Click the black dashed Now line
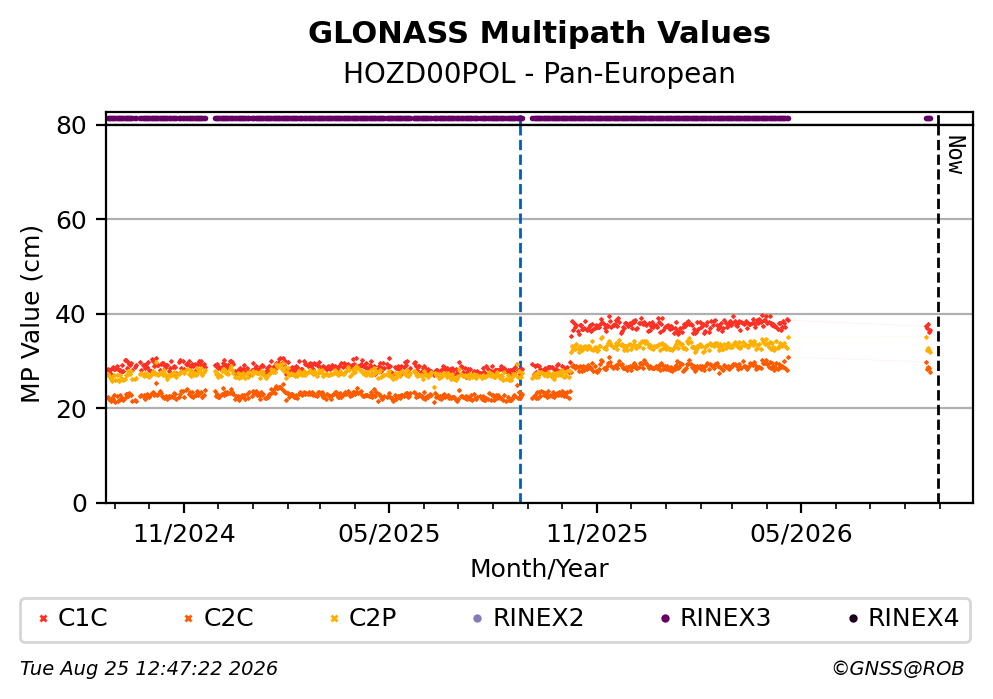This screenshot has height=699, width=993. click(938, 309)
